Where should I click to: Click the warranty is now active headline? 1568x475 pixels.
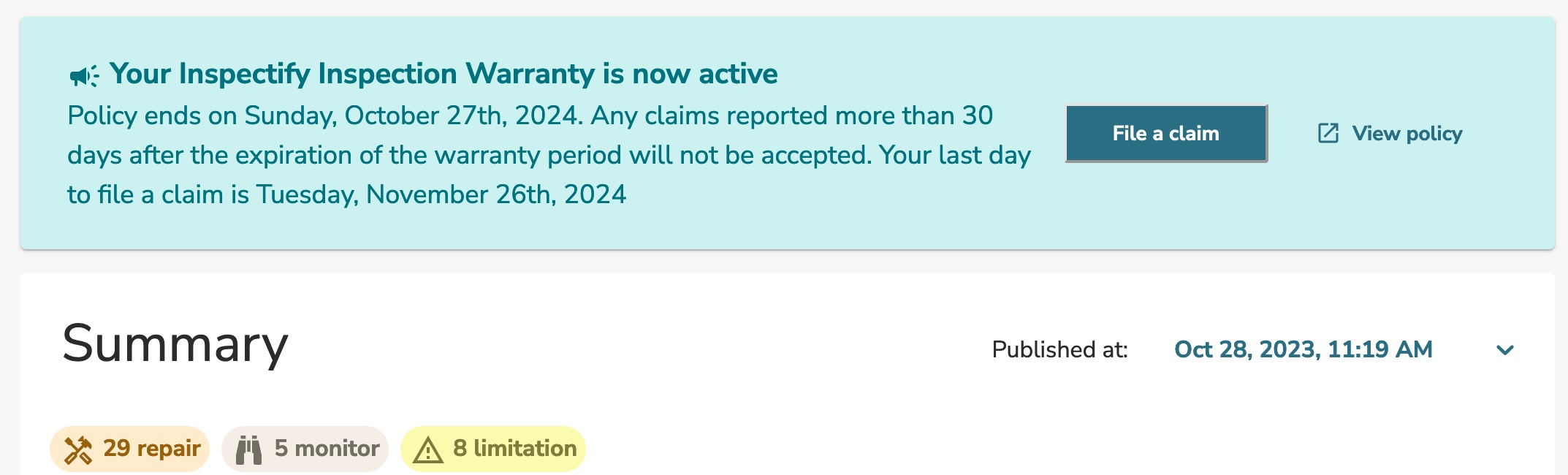[444, 74]
